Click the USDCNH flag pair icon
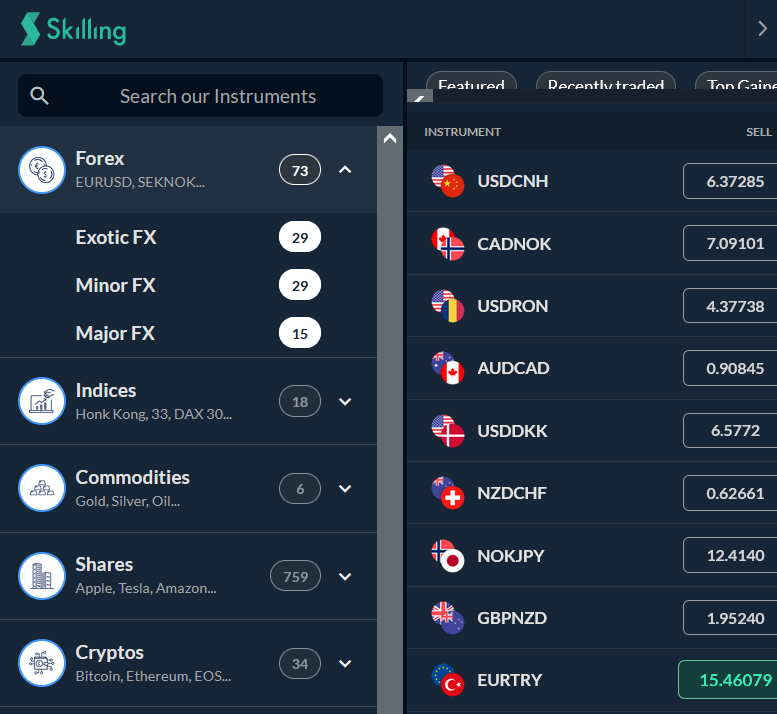Image resolution: width=777 pixels, height=714 pixels. click(x=447, y=181)
